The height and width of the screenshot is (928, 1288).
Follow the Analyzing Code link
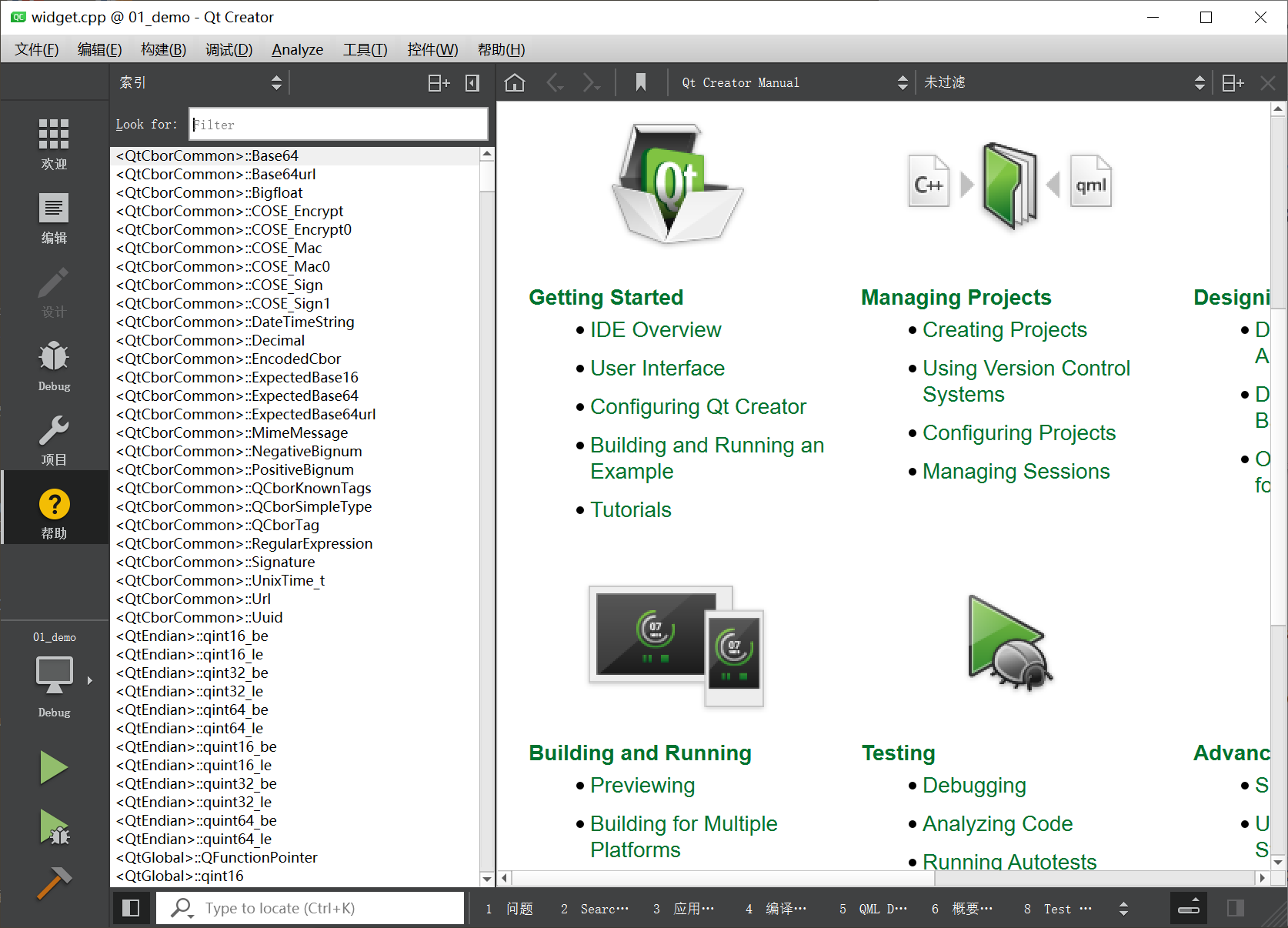pyautogui.click(x=997, y=823)
